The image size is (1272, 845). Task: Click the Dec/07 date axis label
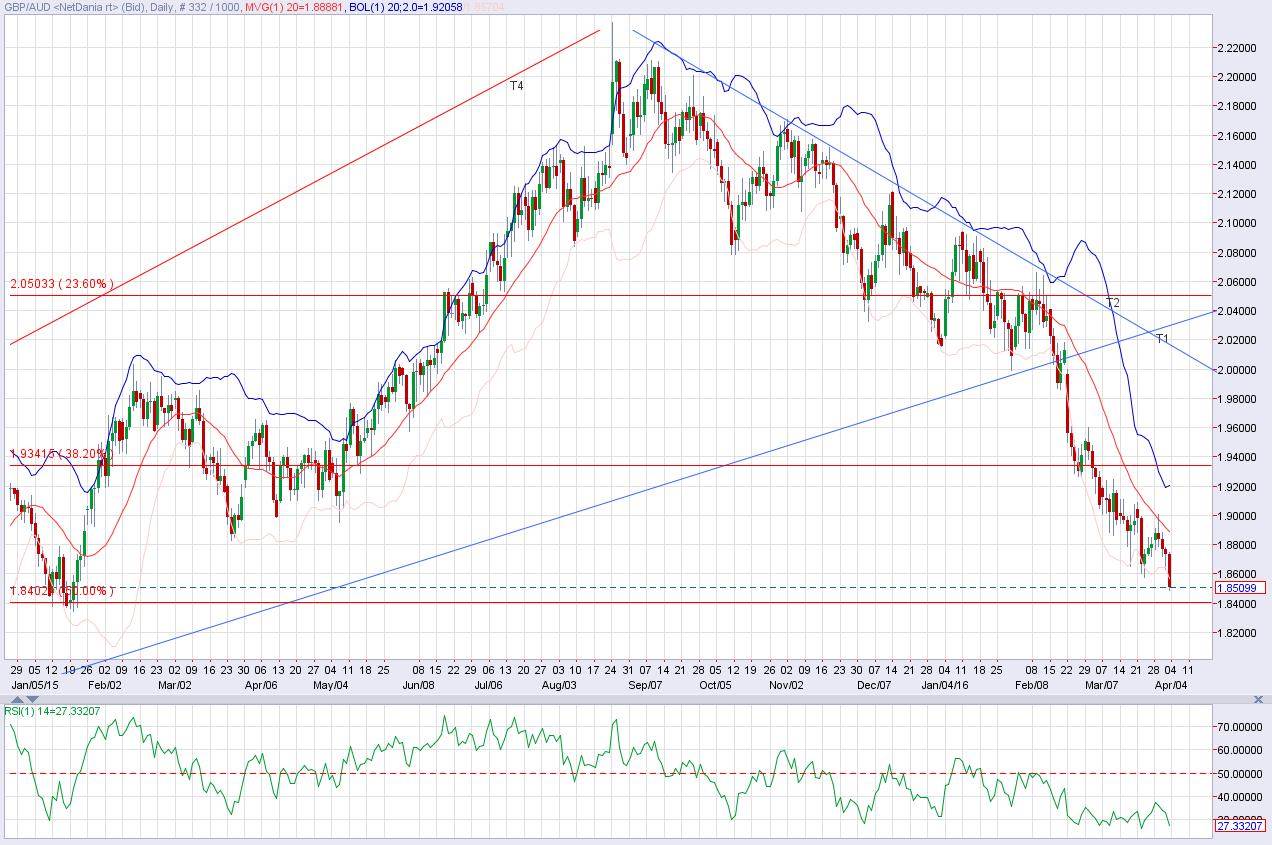pos(874,685)
